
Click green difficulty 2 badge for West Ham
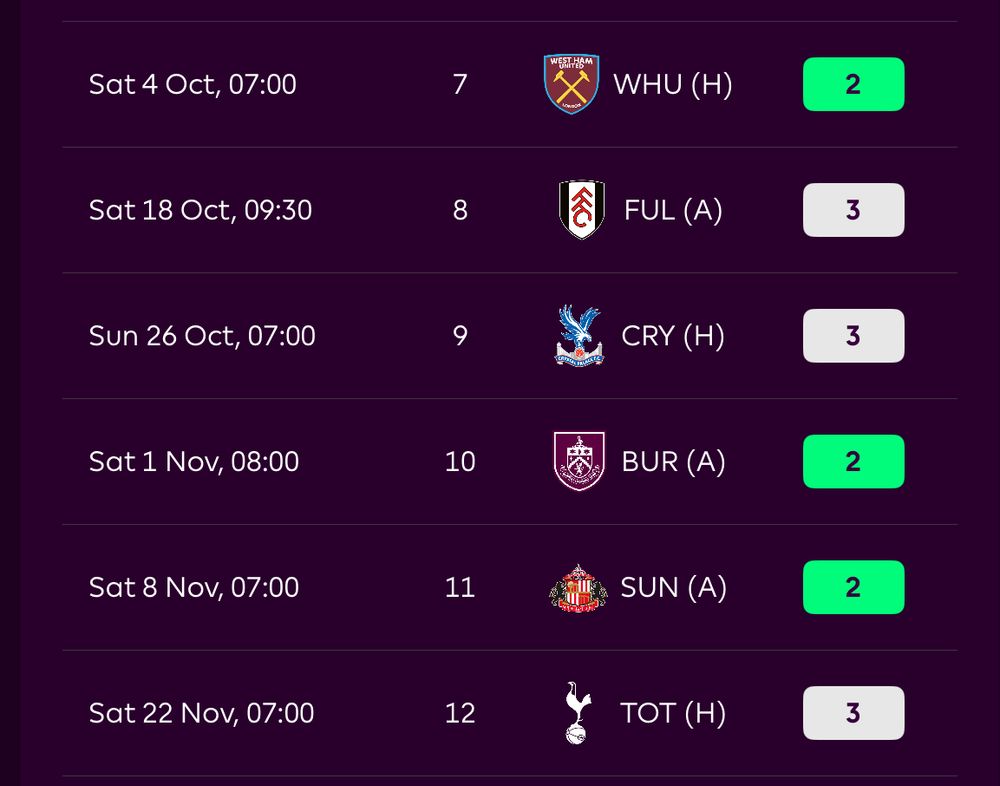[853, 84]
